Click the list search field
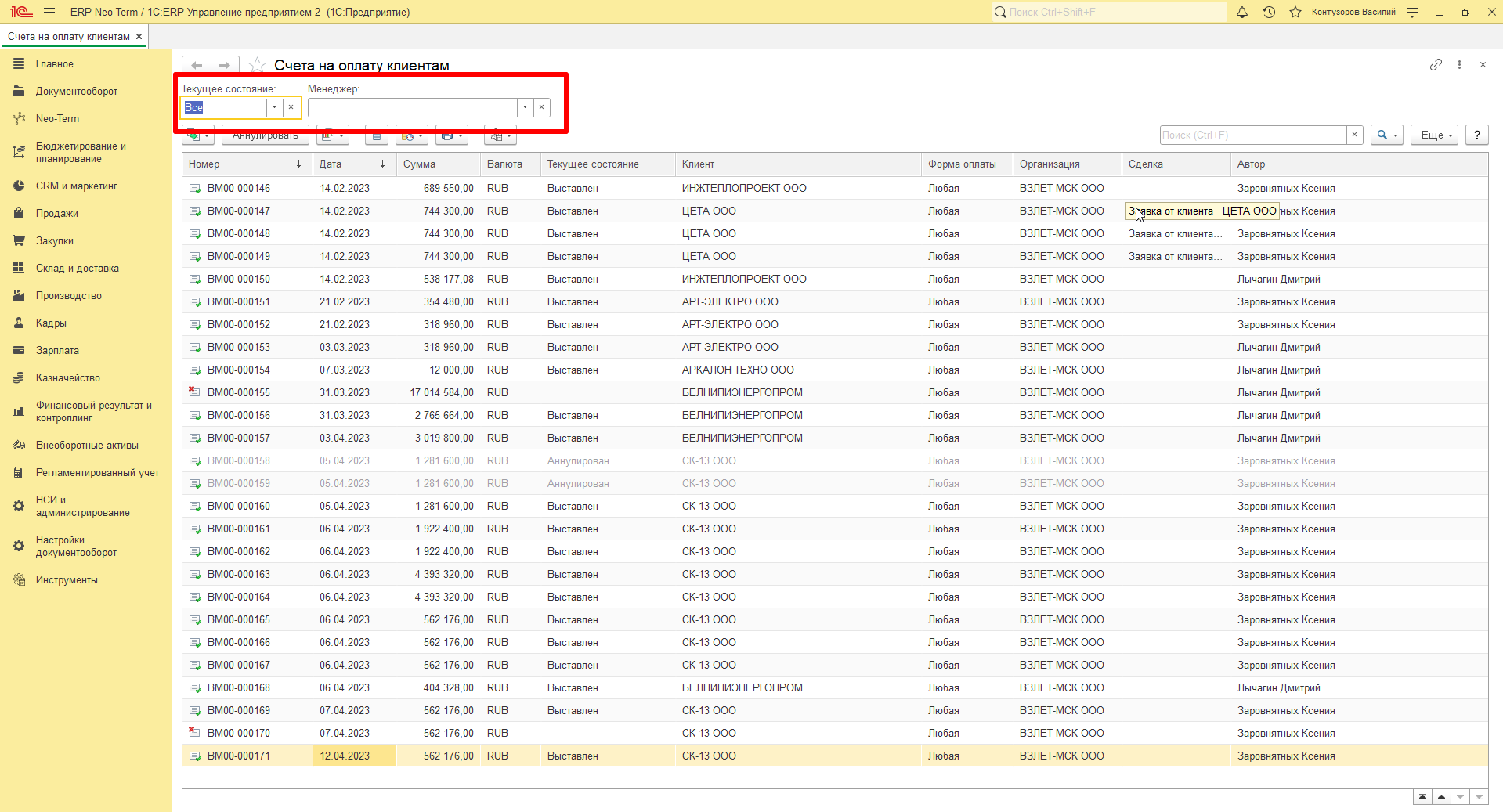The image size is (1503, 812). coord(1253,135)
